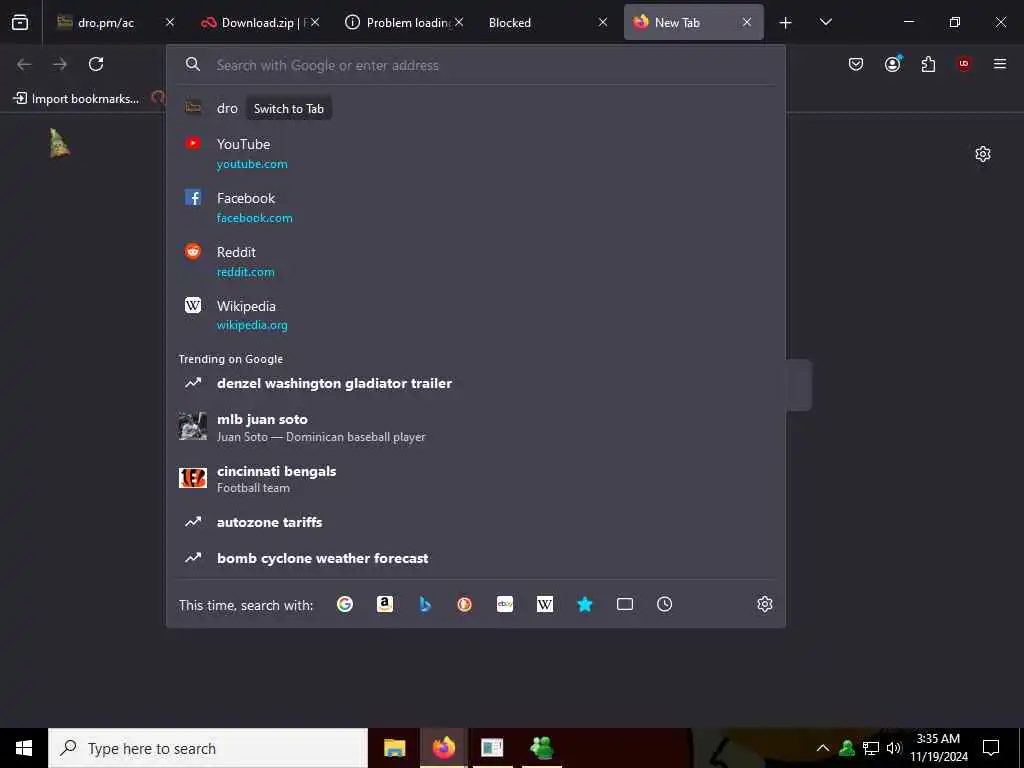Search this time with Wikipedia icon
1024x768 pixels.
pos(545,604)
